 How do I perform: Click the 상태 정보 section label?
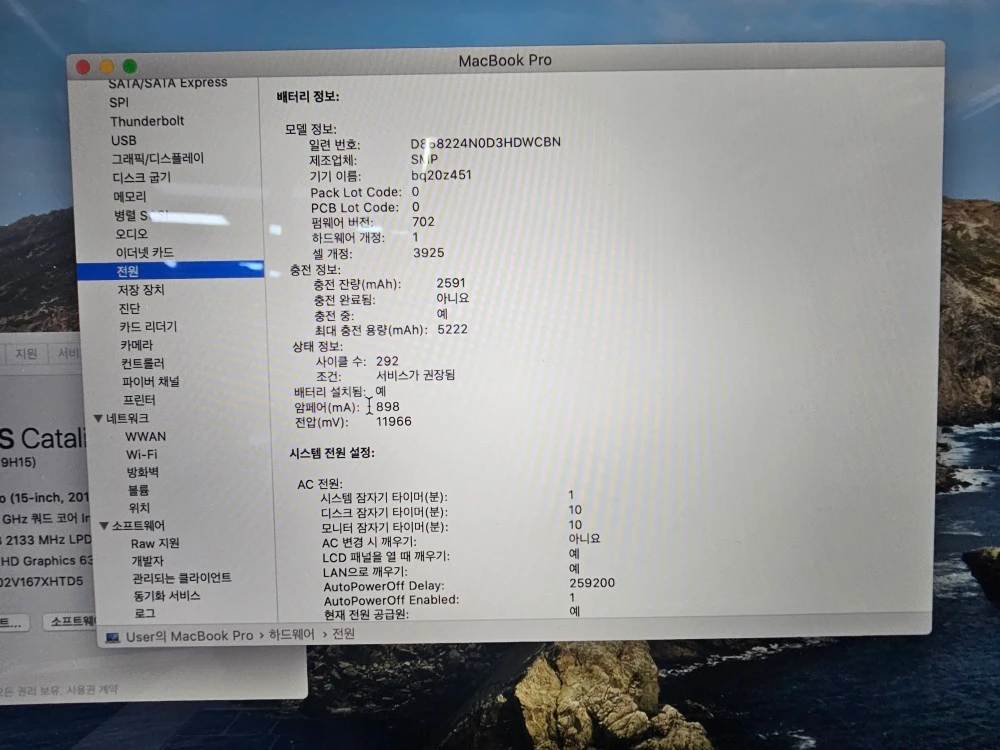[318, 346]
